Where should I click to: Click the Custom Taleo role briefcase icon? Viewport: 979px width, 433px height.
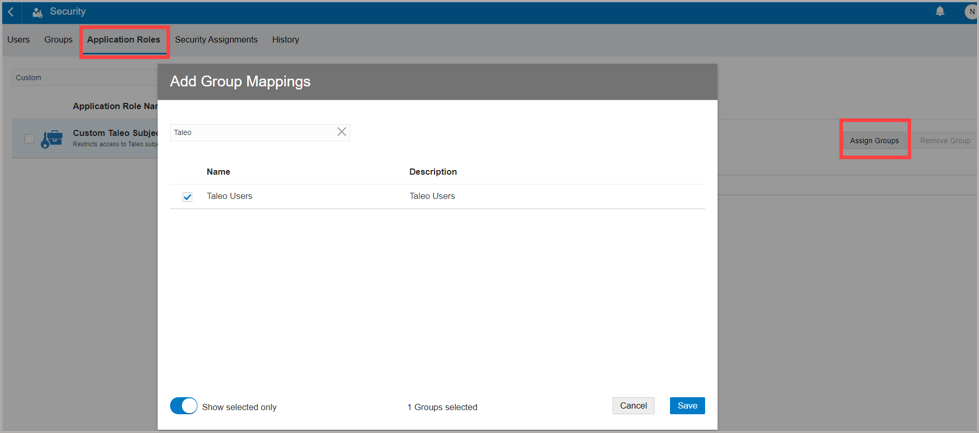(x=52, y=139)
